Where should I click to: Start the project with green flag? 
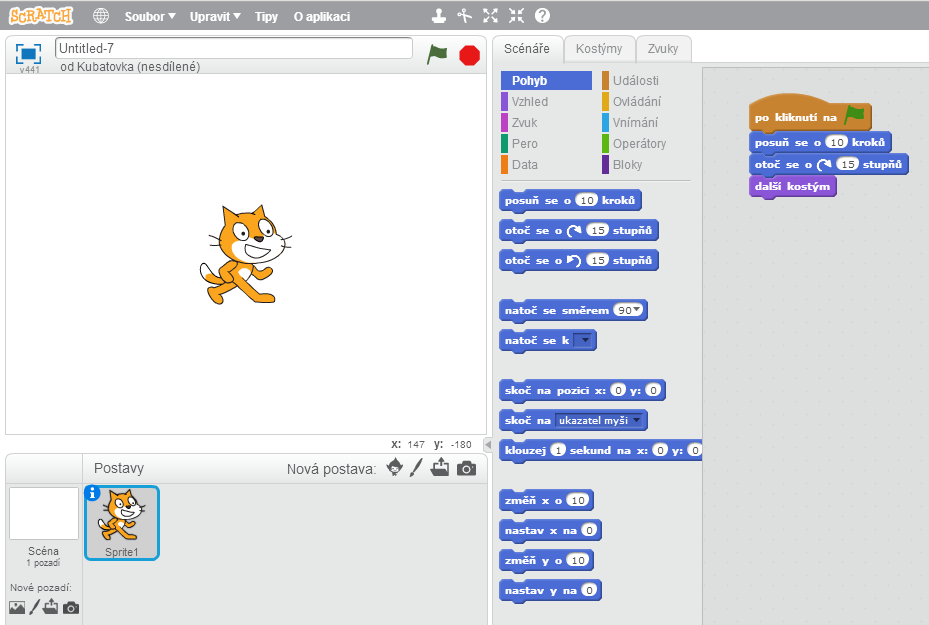pos(437,55)
